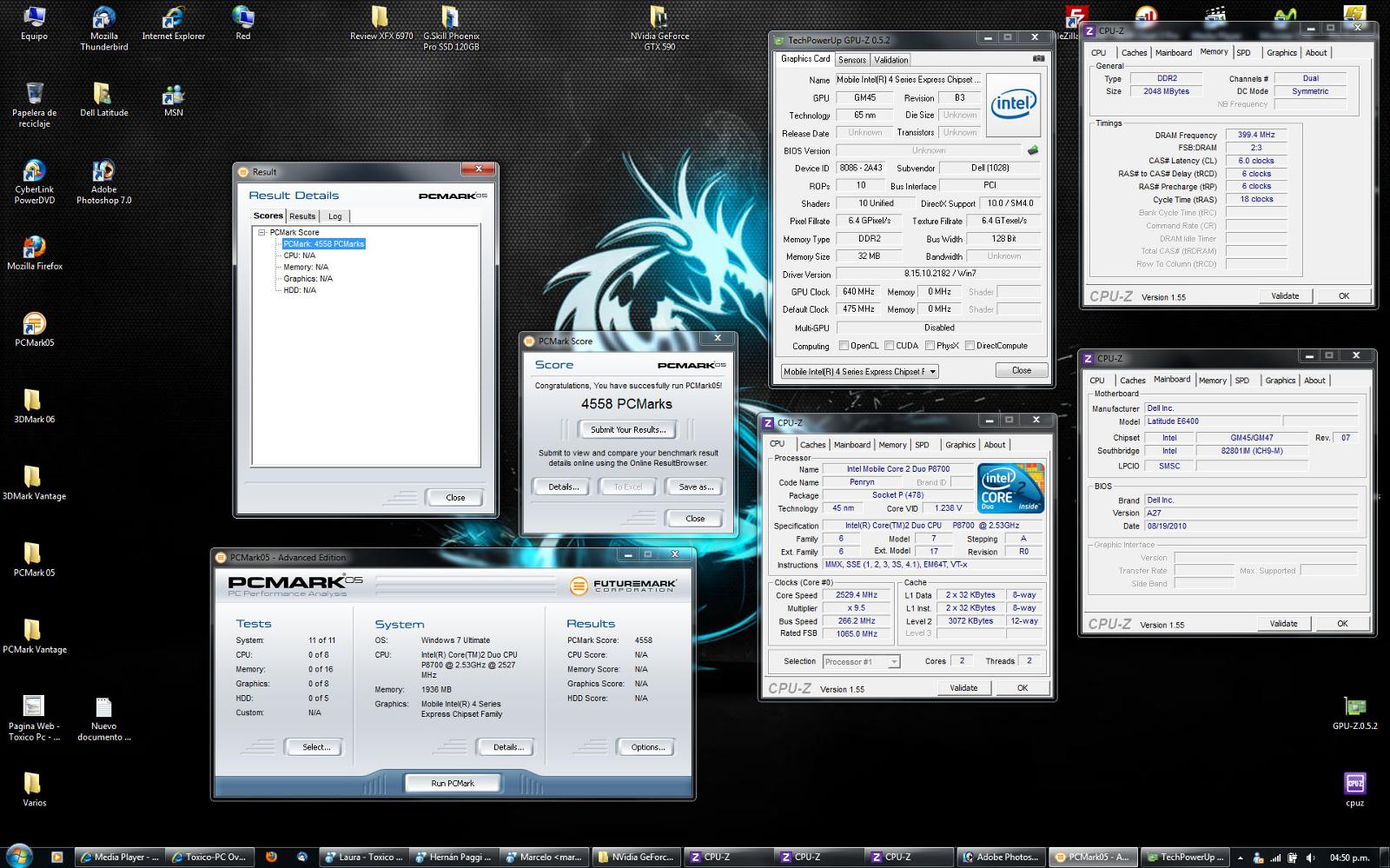Click DRAM Frequency value 399.4 MHz
This screenshot has width=1390, height=868.
pyautogui.click(x=1255, y=135)
